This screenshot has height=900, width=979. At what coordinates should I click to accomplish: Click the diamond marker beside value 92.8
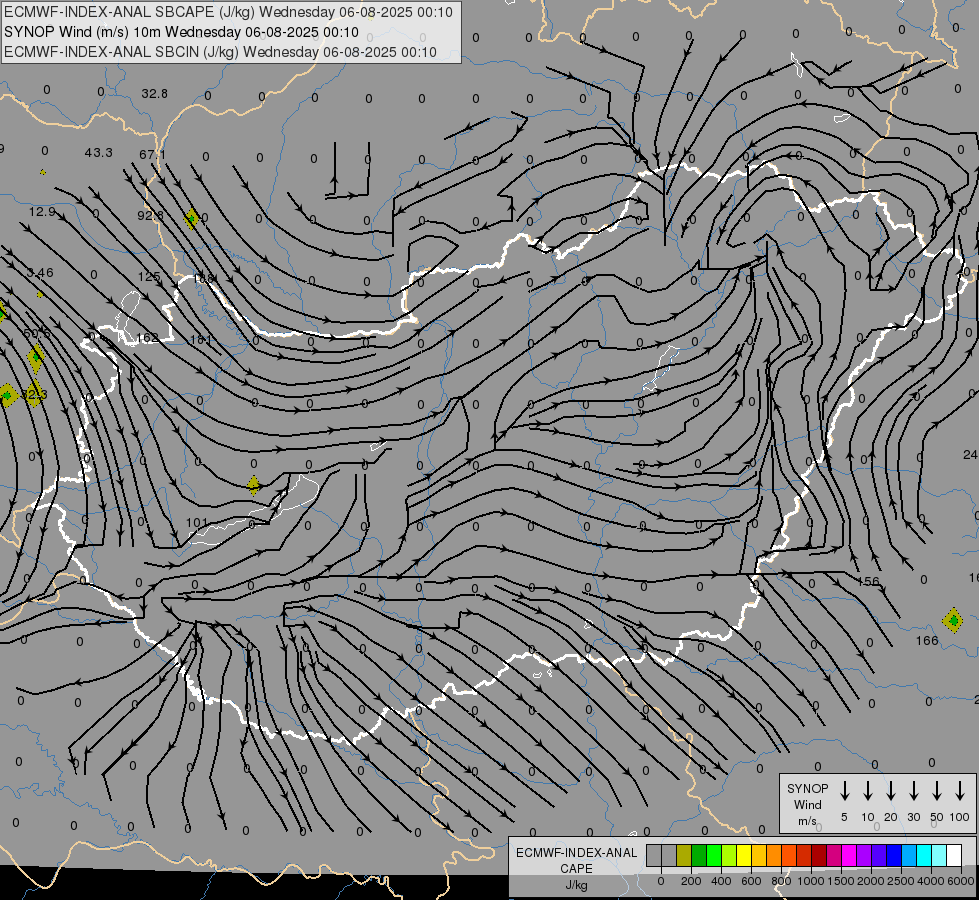pyautogui.click(x=192, y=219)
